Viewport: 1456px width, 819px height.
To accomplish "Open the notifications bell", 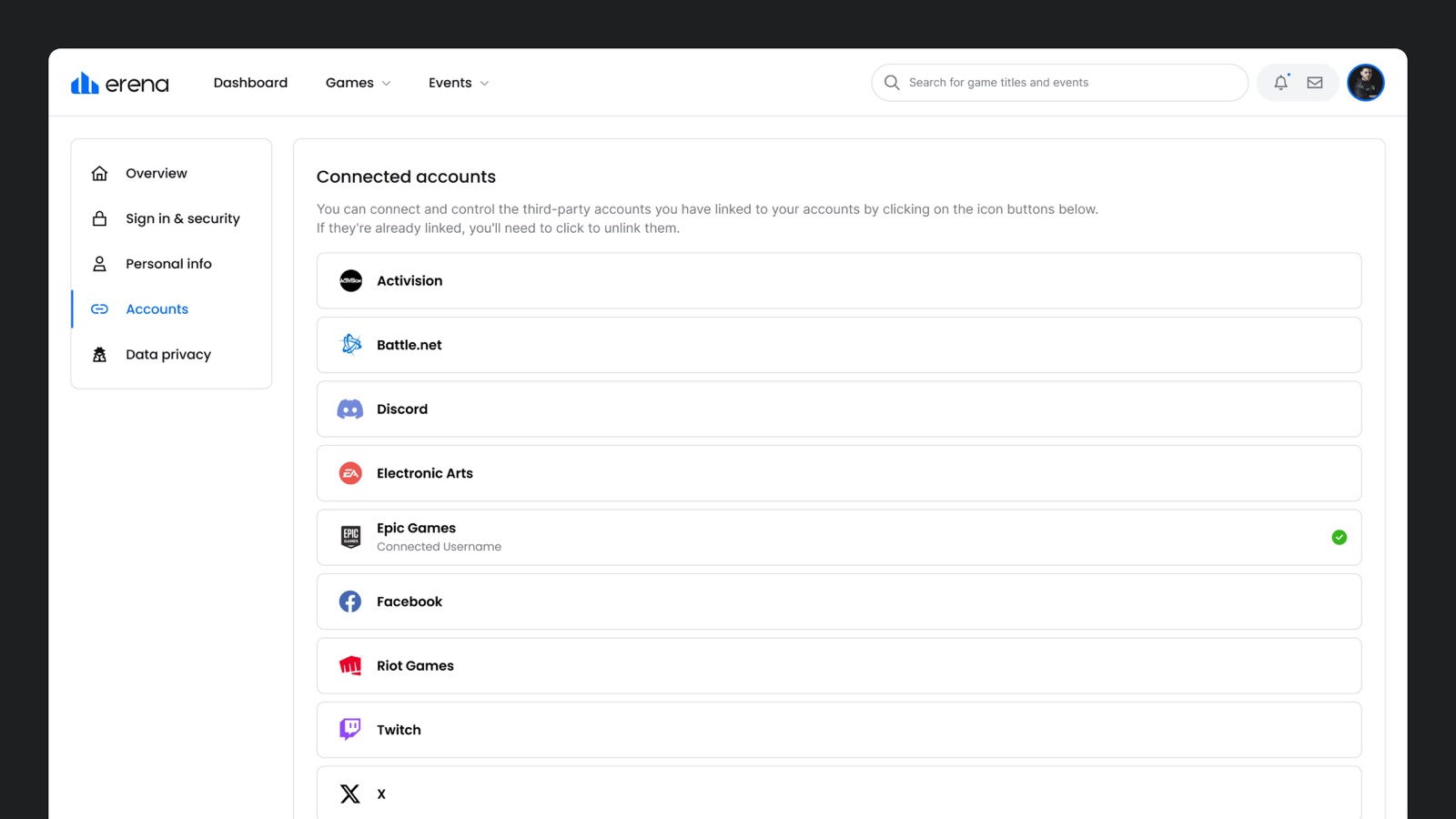I will [1280, 83].
